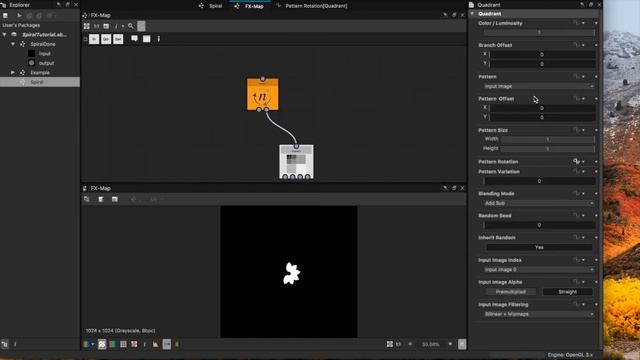Open Pattern Rotation function graph icon
Screen dimensions: 640x360
coord(576,161)
